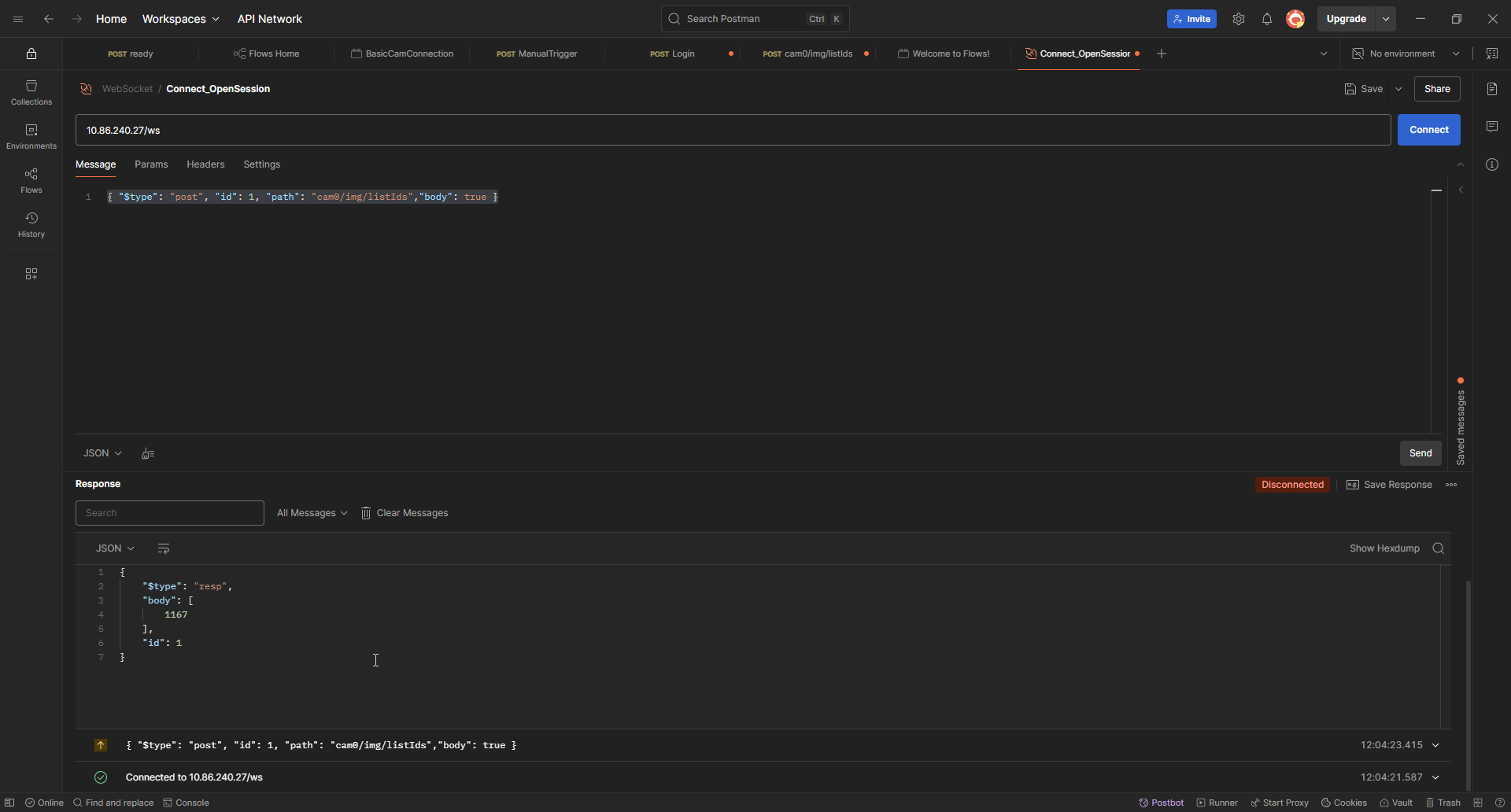Open the All Messages filter dropdown
Viewport: 1511px width, 812px height.
[312, 512]
